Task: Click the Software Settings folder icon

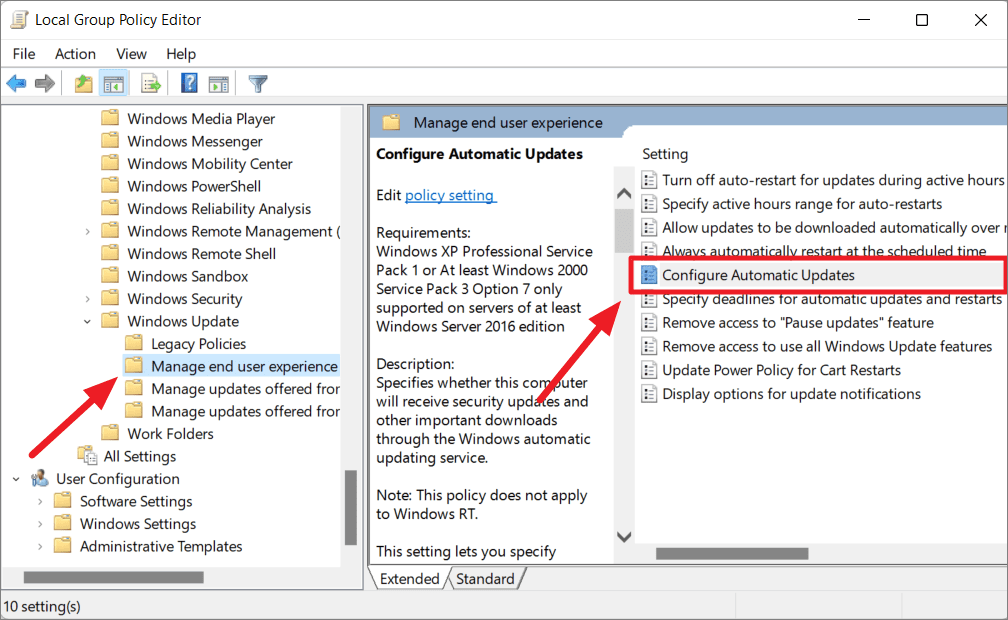Action: [x=63, y=500]
